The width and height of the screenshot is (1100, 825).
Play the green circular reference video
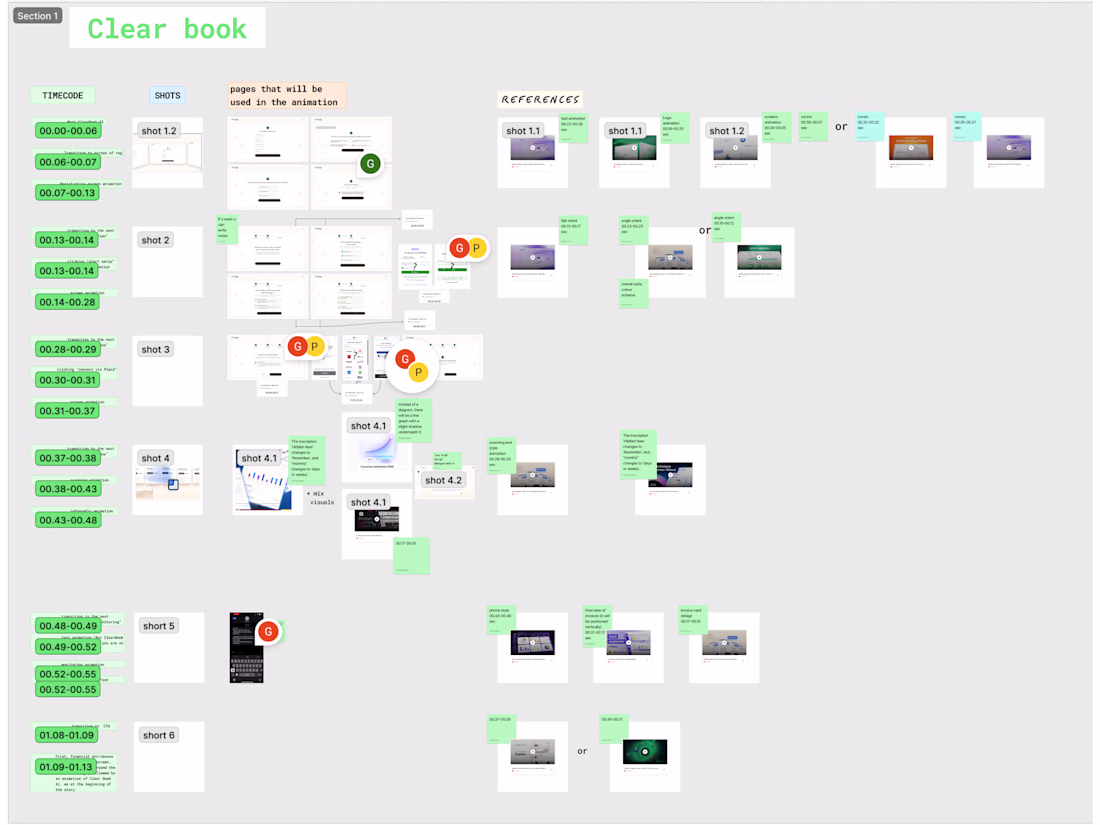(645, 752)
